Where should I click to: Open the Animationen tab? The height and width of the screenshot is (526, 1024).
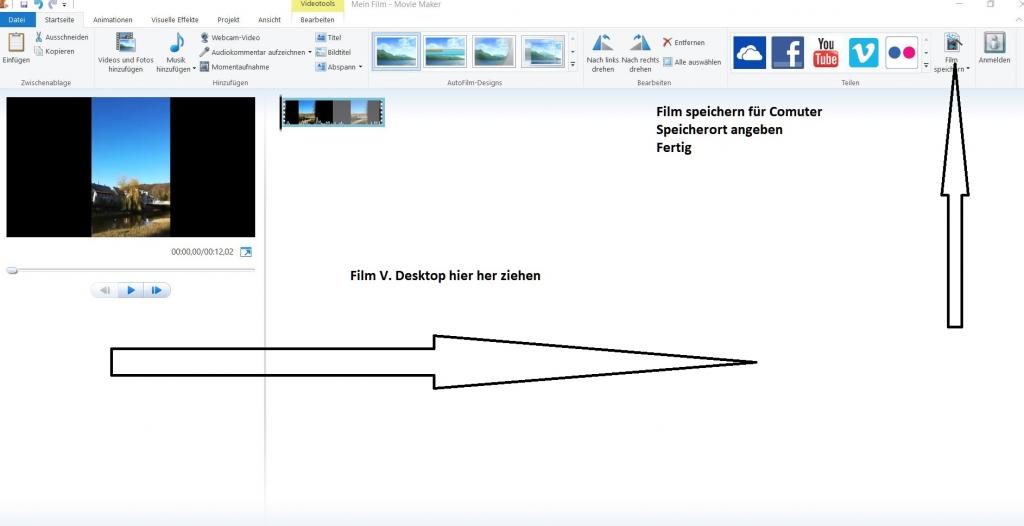[x=113, y=19]
